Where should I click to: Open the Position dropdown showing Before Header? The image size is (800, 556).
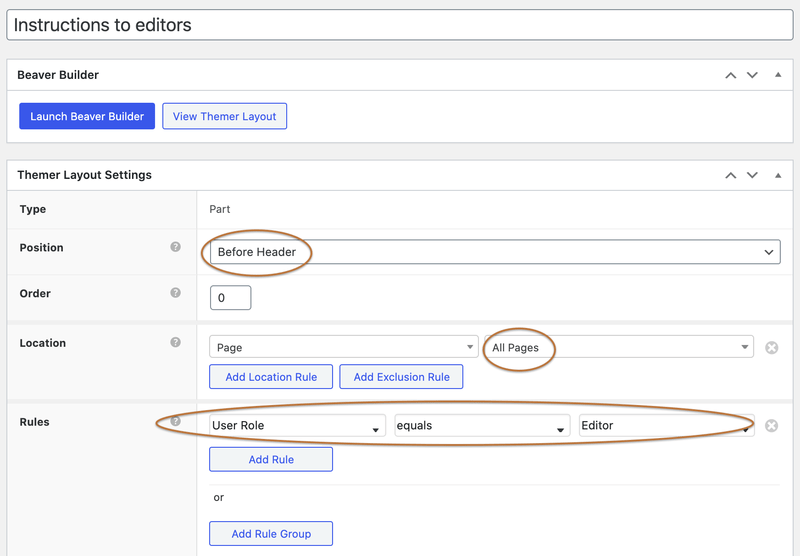(x=494, y=252)
